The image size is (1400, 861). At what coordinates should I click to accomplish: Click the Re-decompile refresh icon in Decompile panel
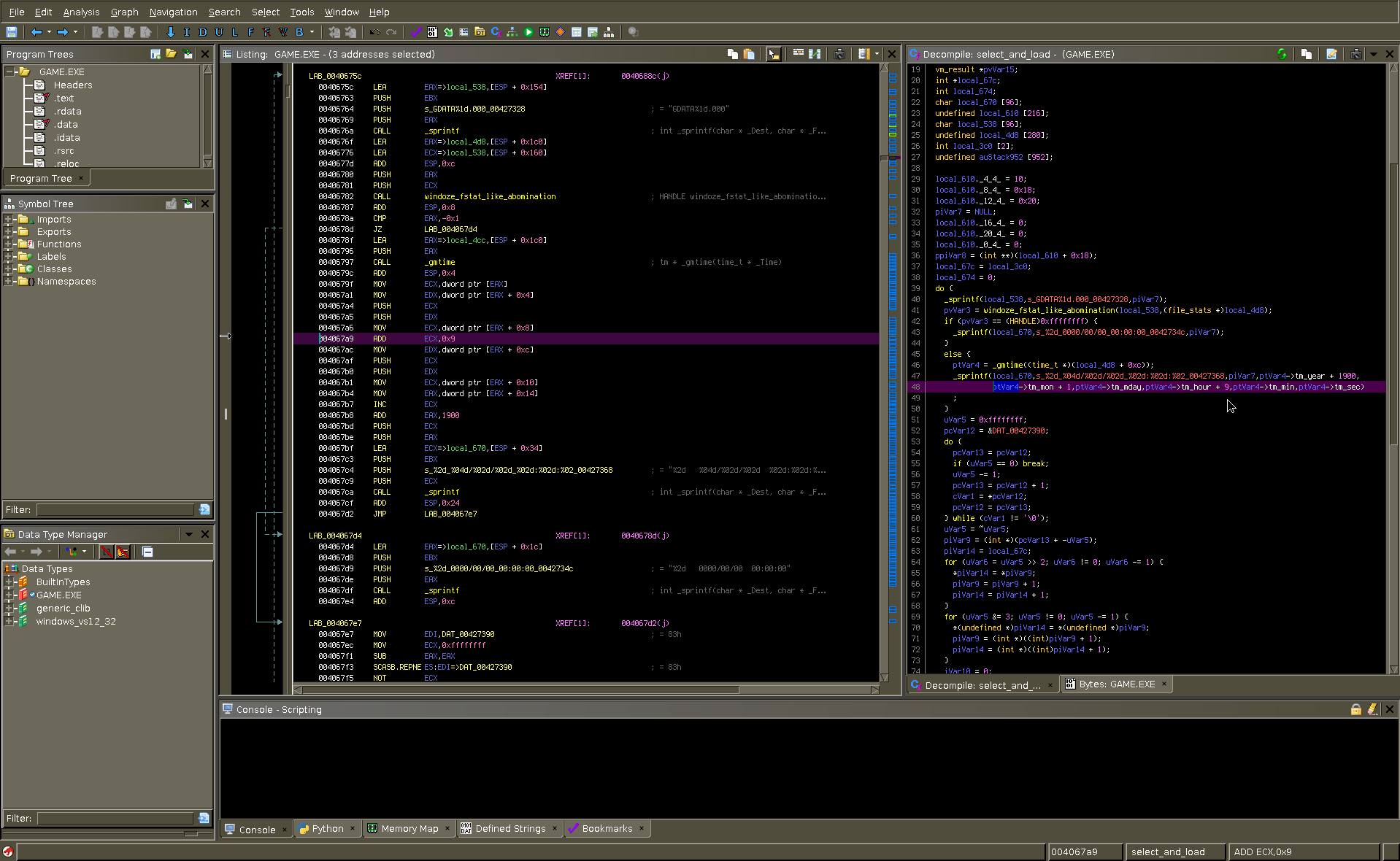[1282, 54]
